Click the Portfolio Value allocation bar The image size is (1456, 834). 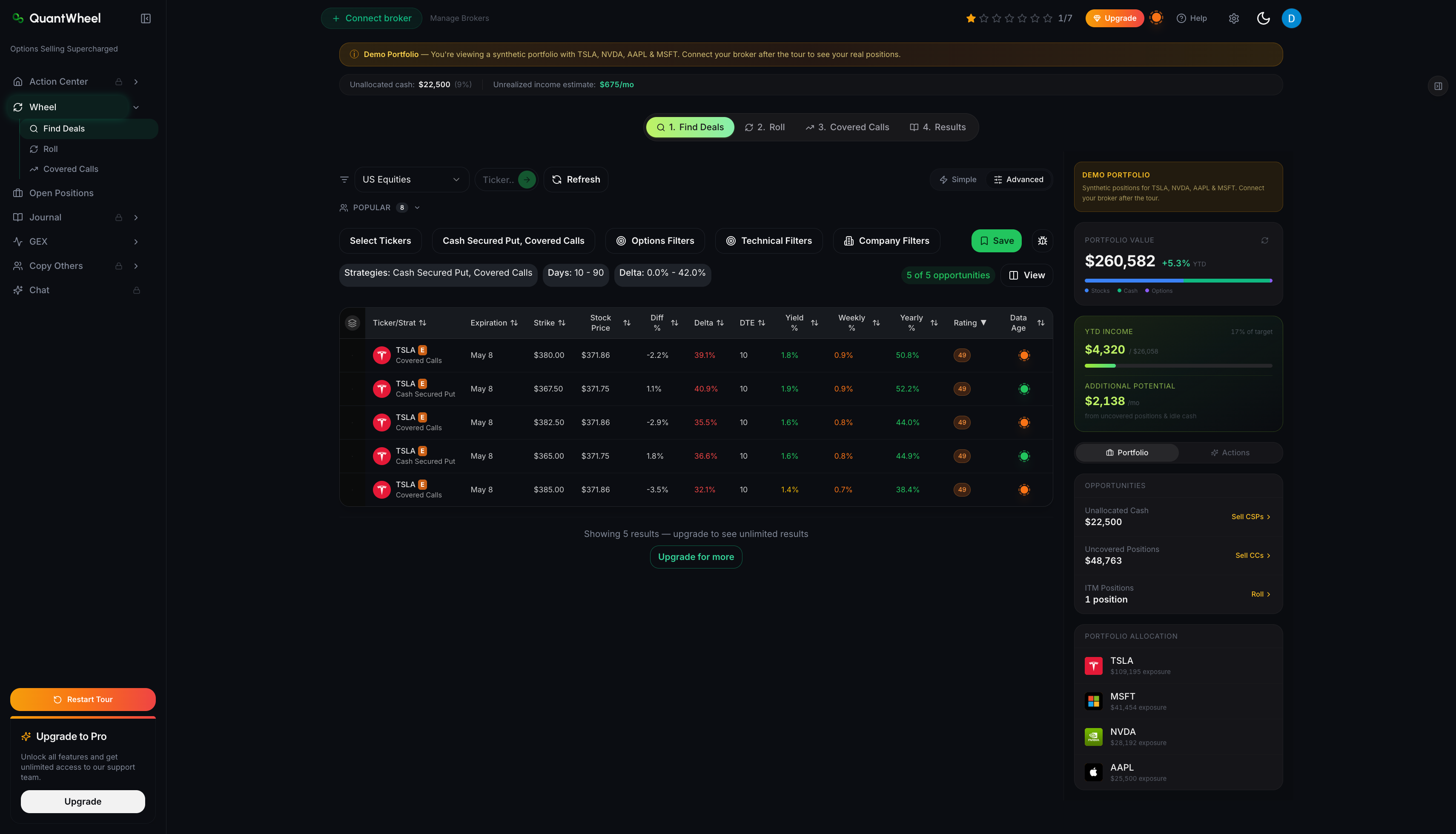tap(1178, 281)
